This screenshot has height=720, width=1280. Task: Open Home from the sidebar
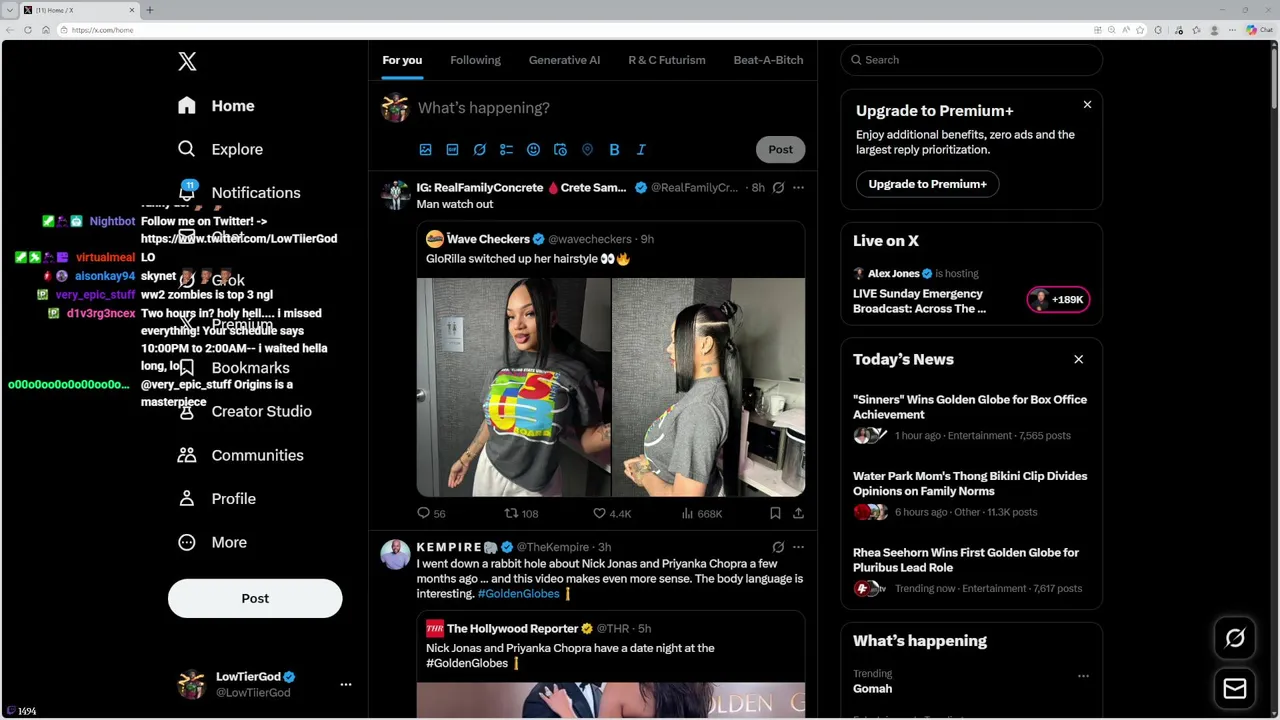pos(216,106)
